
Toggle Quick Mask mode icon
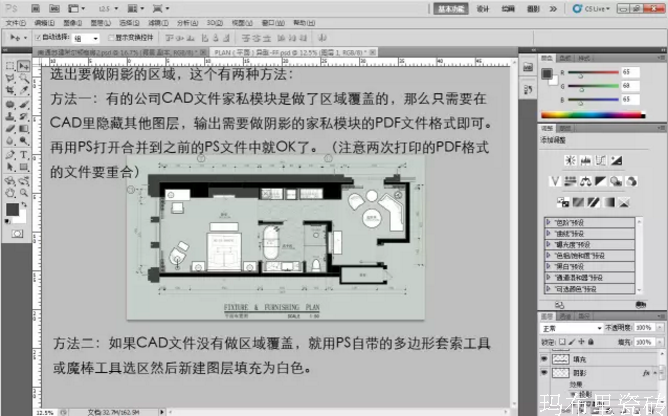pos(17,234)
